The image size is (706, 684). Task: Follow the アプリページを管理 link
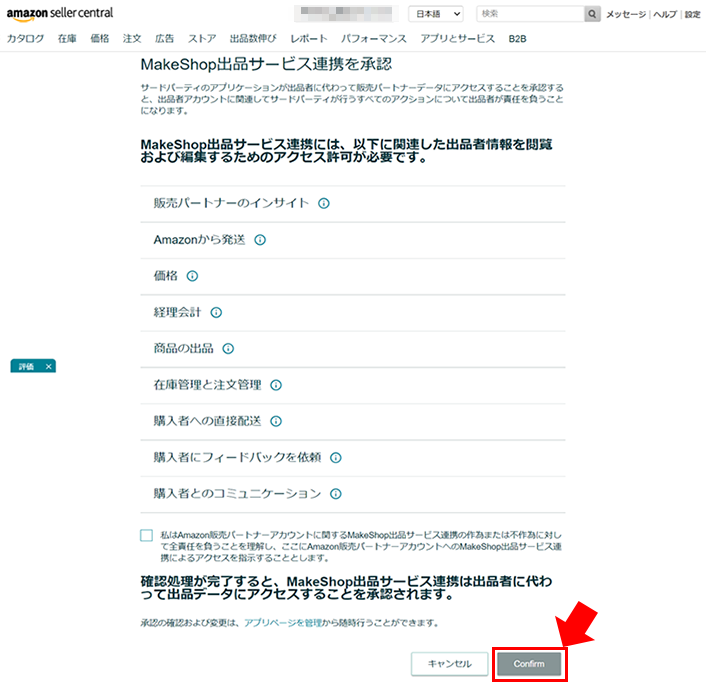click(283, 623)
